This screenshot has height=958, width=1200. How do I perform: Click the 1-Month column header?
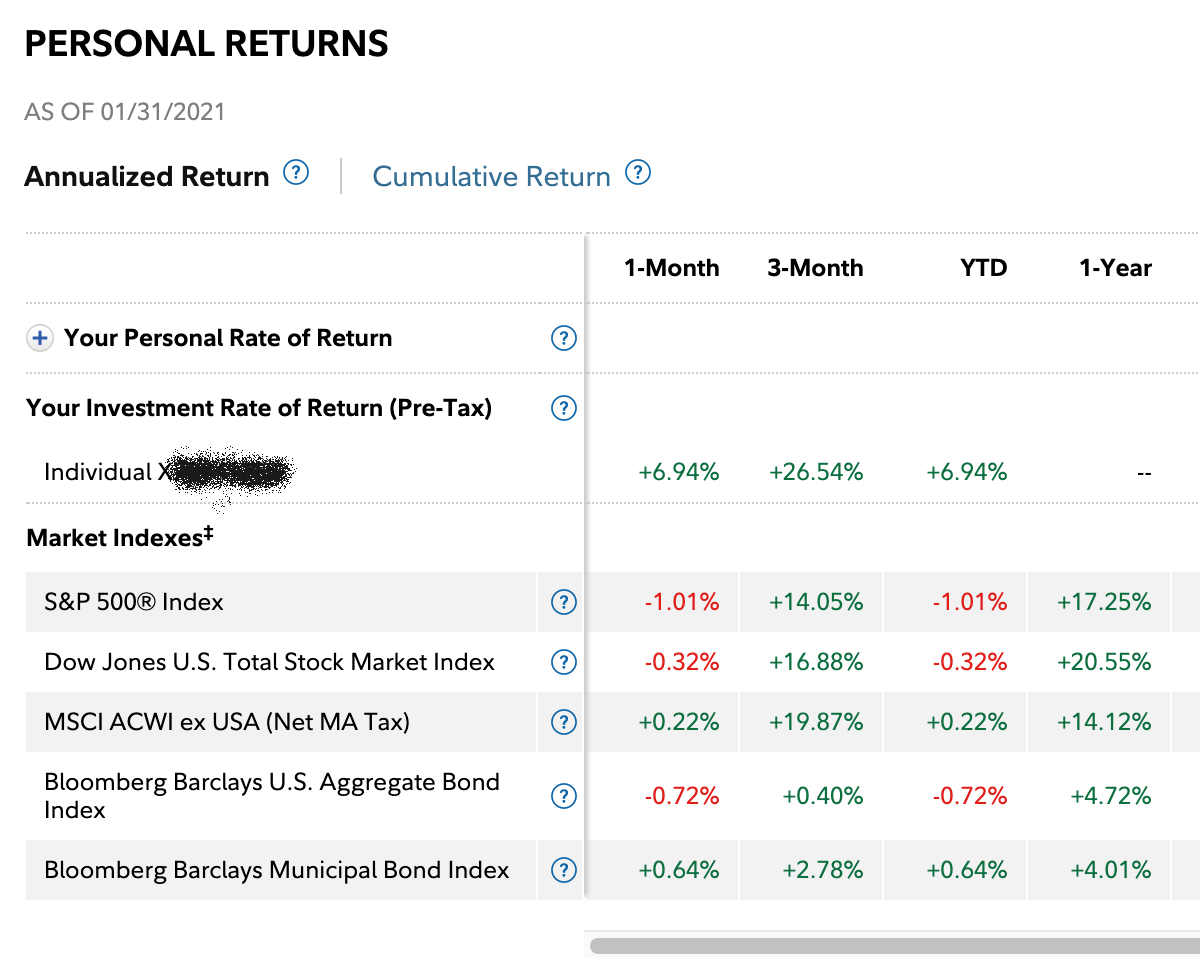(x=672, y=268)
